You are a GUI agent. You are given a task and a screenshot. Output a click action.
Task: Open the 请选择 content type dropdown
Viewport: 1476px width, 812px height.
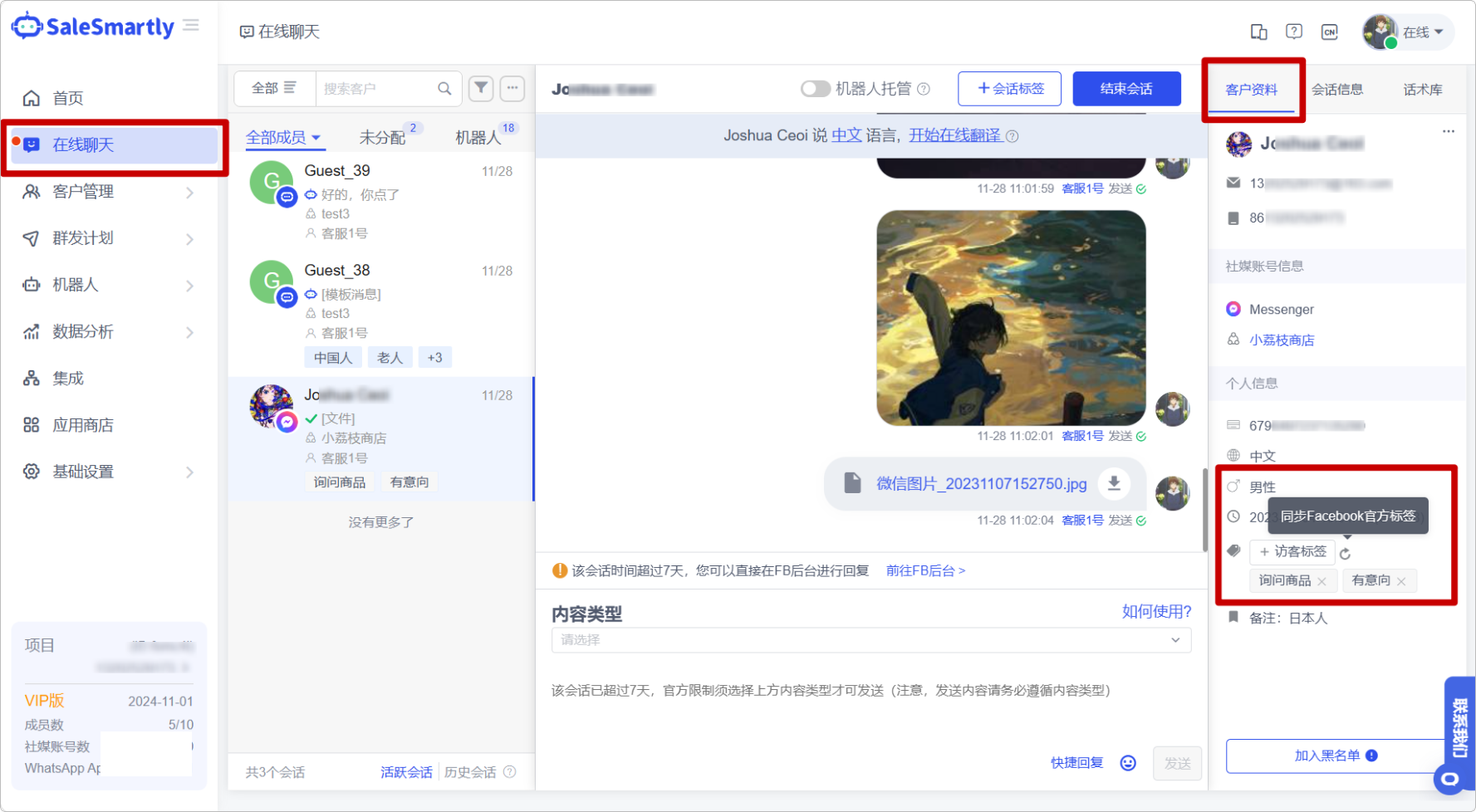pos(870,640)
